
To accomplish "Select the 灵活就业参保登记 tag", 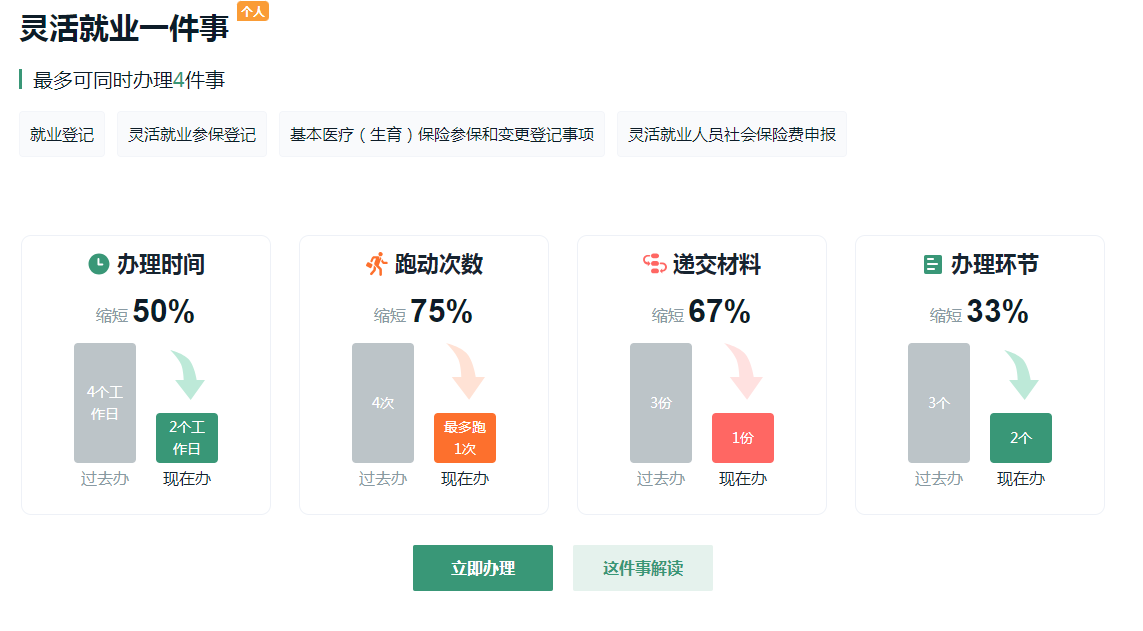I will 192,134.
